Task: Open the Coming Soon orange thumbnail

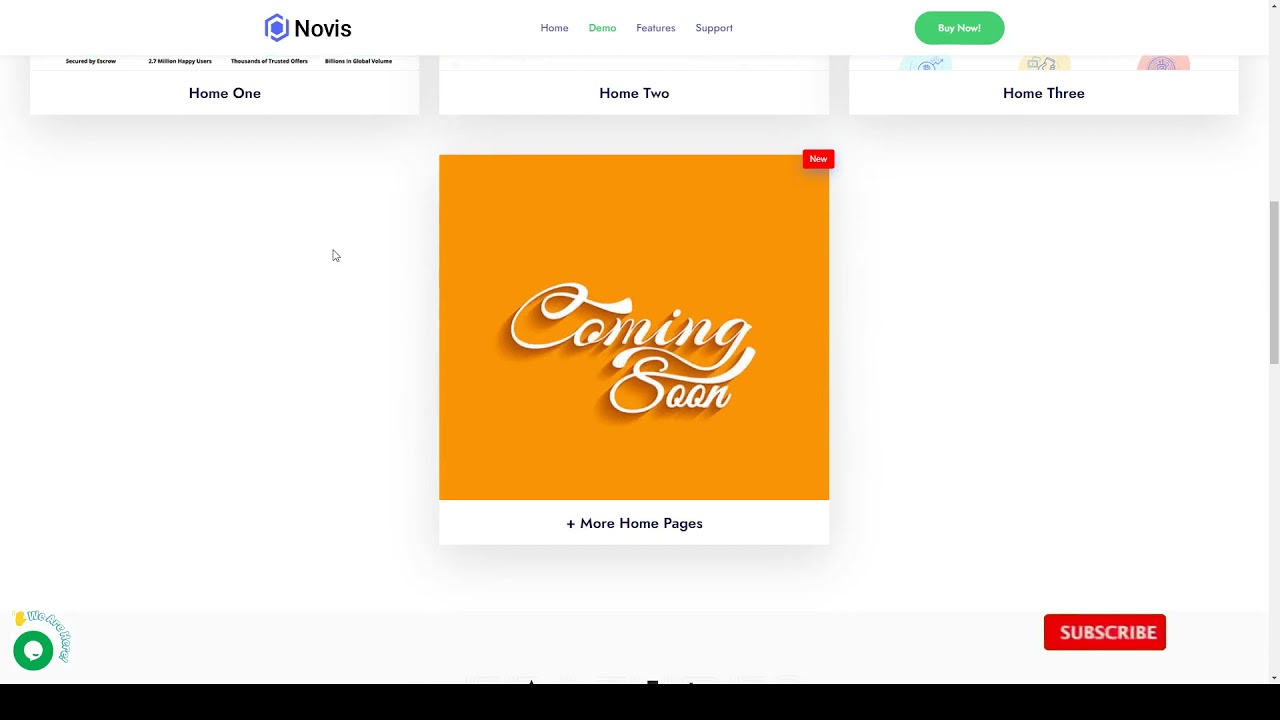Action: tap(634, 327)
